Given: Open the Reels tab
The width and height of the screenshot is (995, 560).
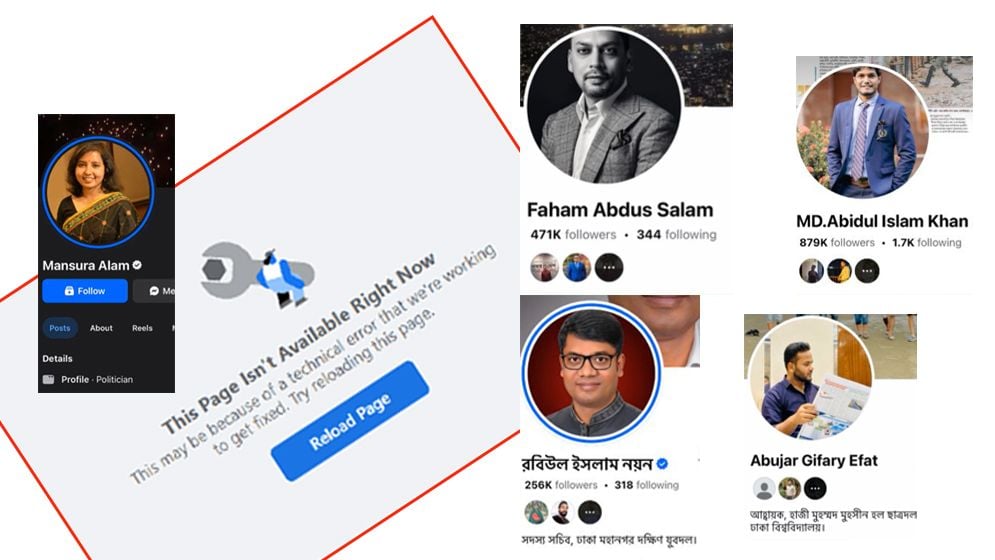Looking at the screenshot, I should 142,328.
